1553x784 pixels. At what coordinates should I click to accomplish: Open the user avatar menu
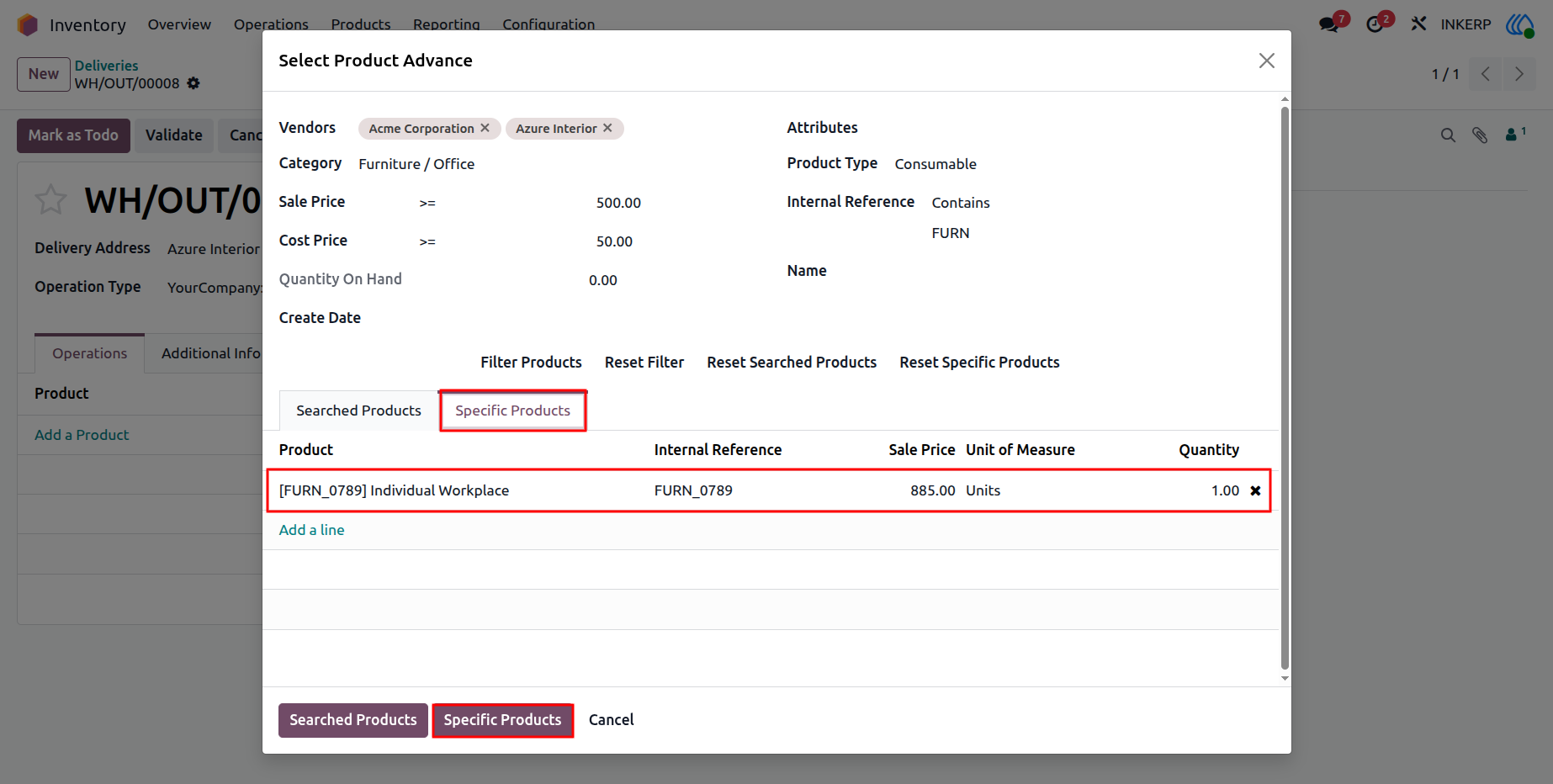click(x=1520, y=24)
